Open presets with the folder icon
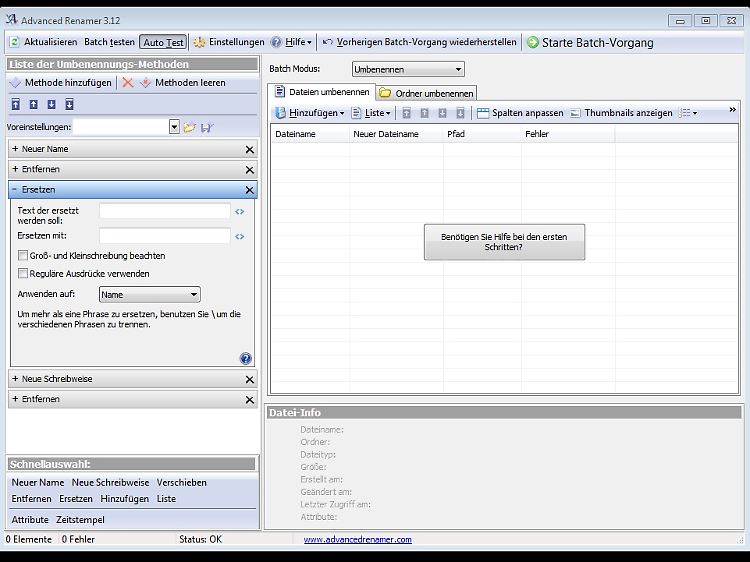The image size is (750, 562). pyautogui.click(x=189, y=127)
